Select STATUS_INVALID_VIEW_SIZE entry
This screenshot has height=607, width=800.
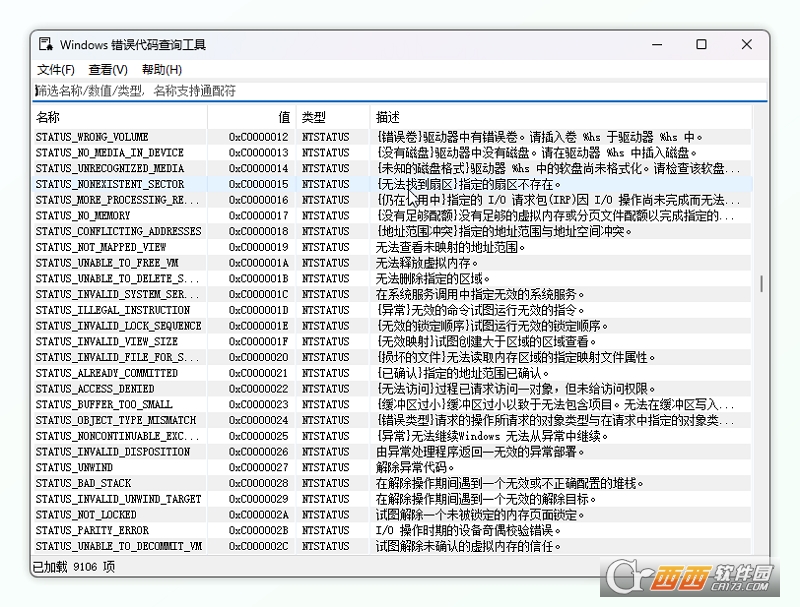pos(393,342)
